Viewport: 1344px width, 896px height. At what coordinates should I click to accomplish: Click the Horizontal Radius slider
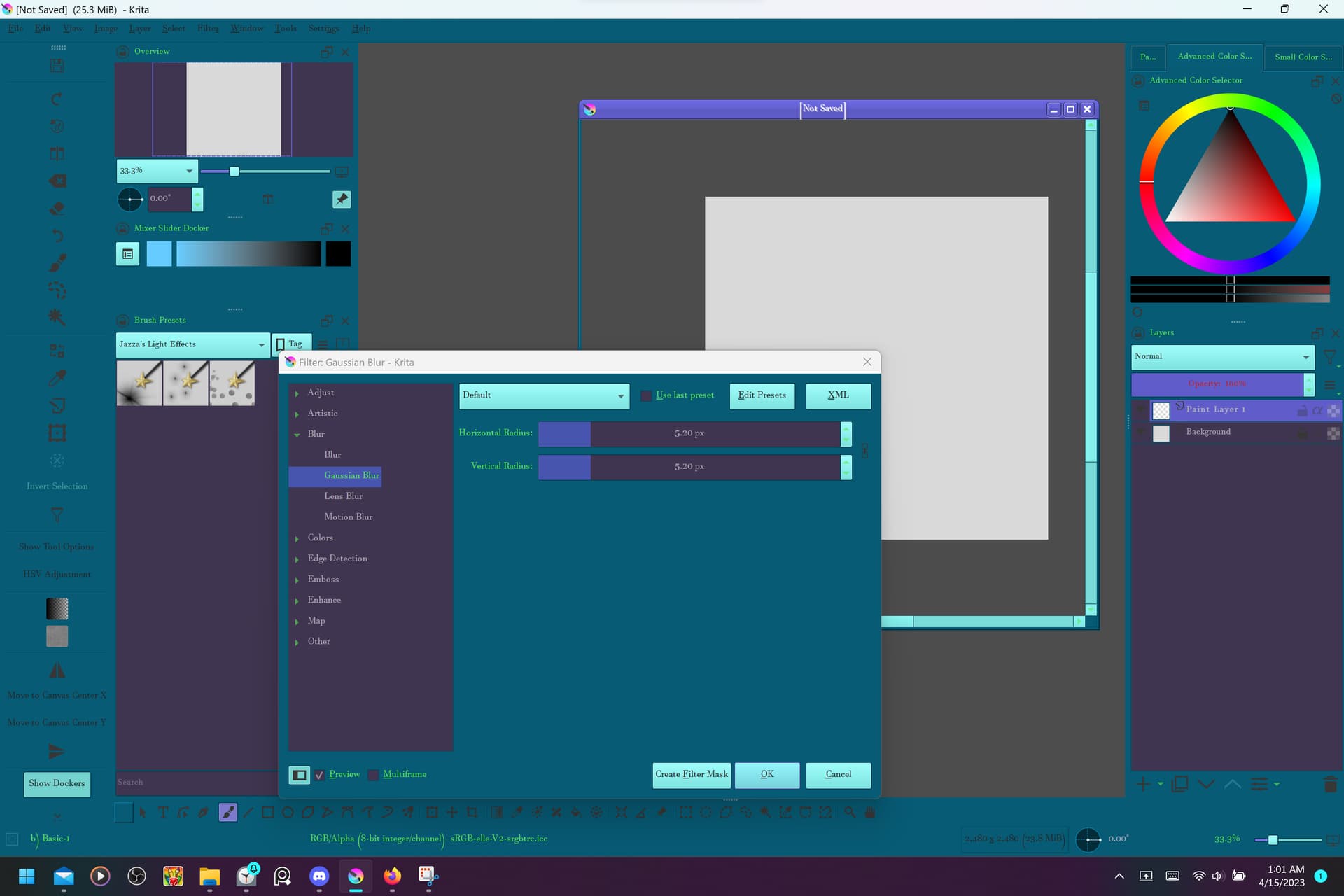coord(689,433)
